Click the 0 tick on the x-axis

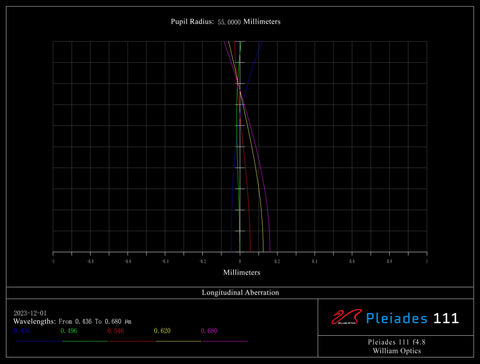pos(240,262)
